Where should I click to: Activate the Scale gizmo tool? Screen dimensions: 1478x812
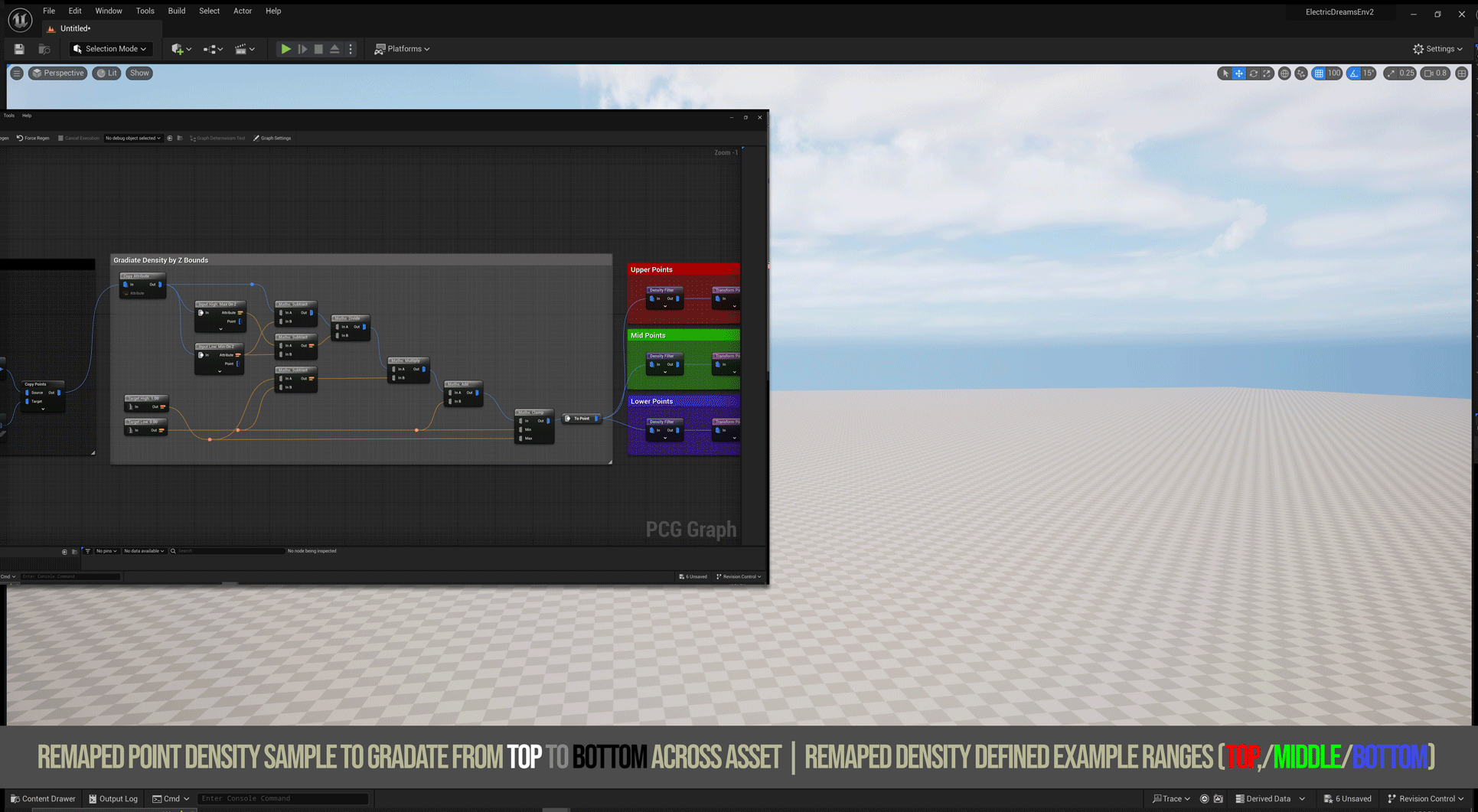point(1267,73)
